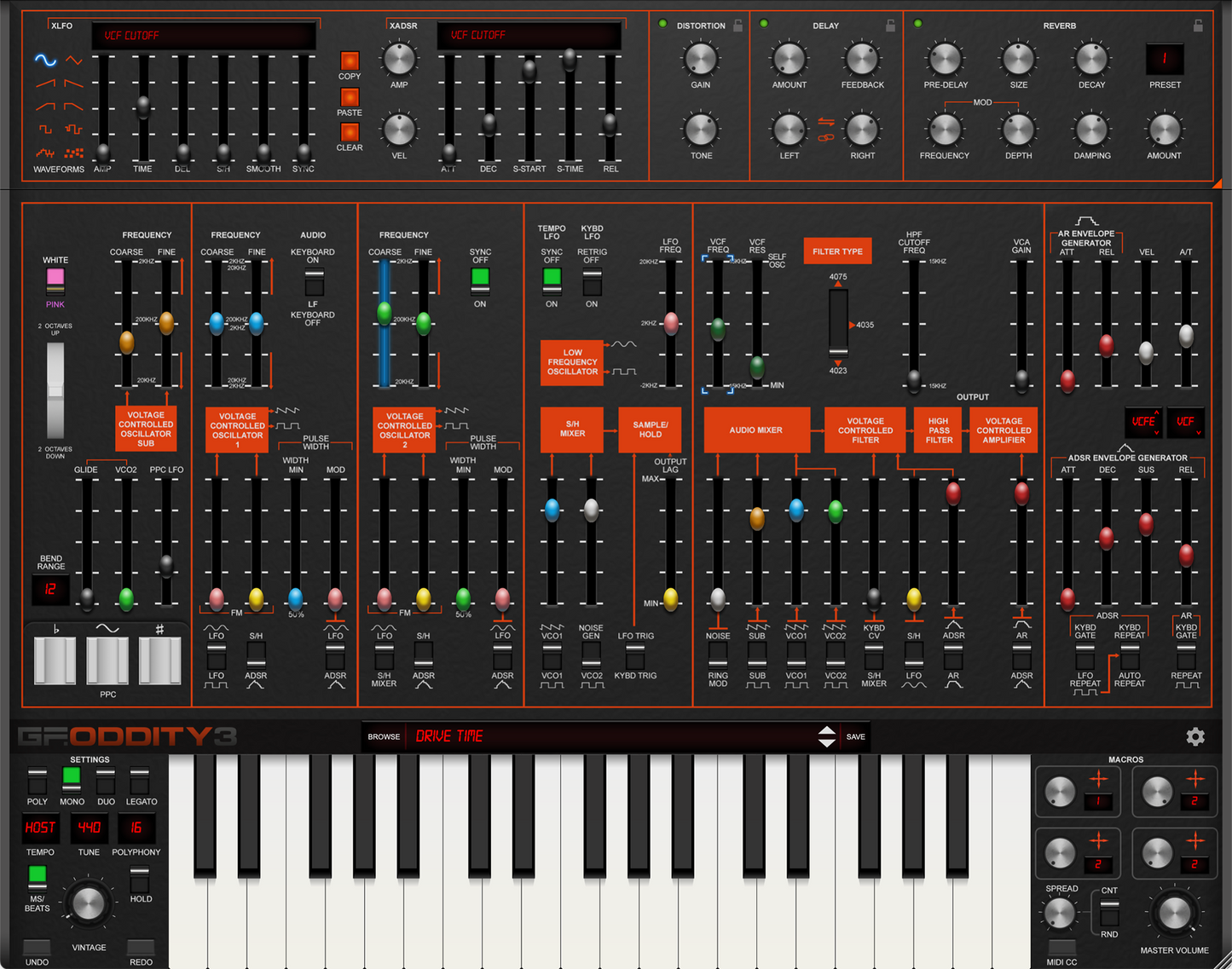Open the XLFO destination display dropdown

pos(203,36)
